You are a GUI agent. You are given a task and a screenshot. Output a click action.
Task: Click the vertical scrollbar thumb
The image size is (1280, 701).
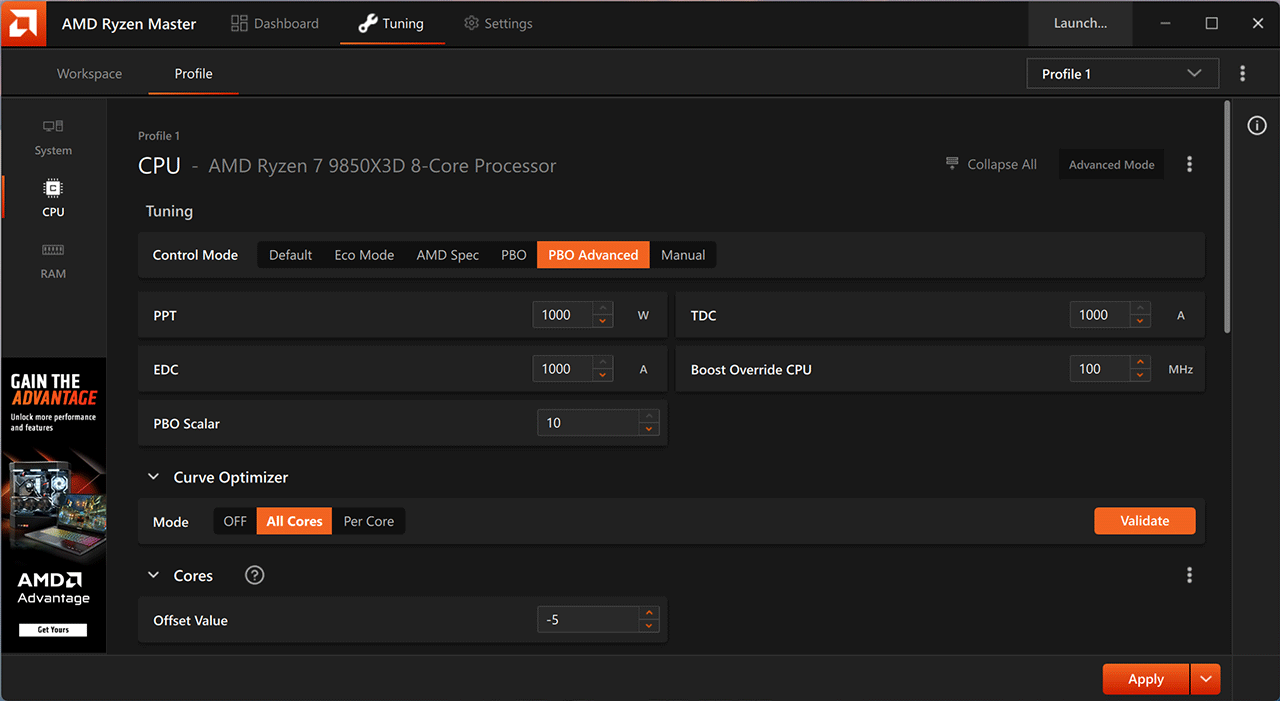coord(1227,215)
